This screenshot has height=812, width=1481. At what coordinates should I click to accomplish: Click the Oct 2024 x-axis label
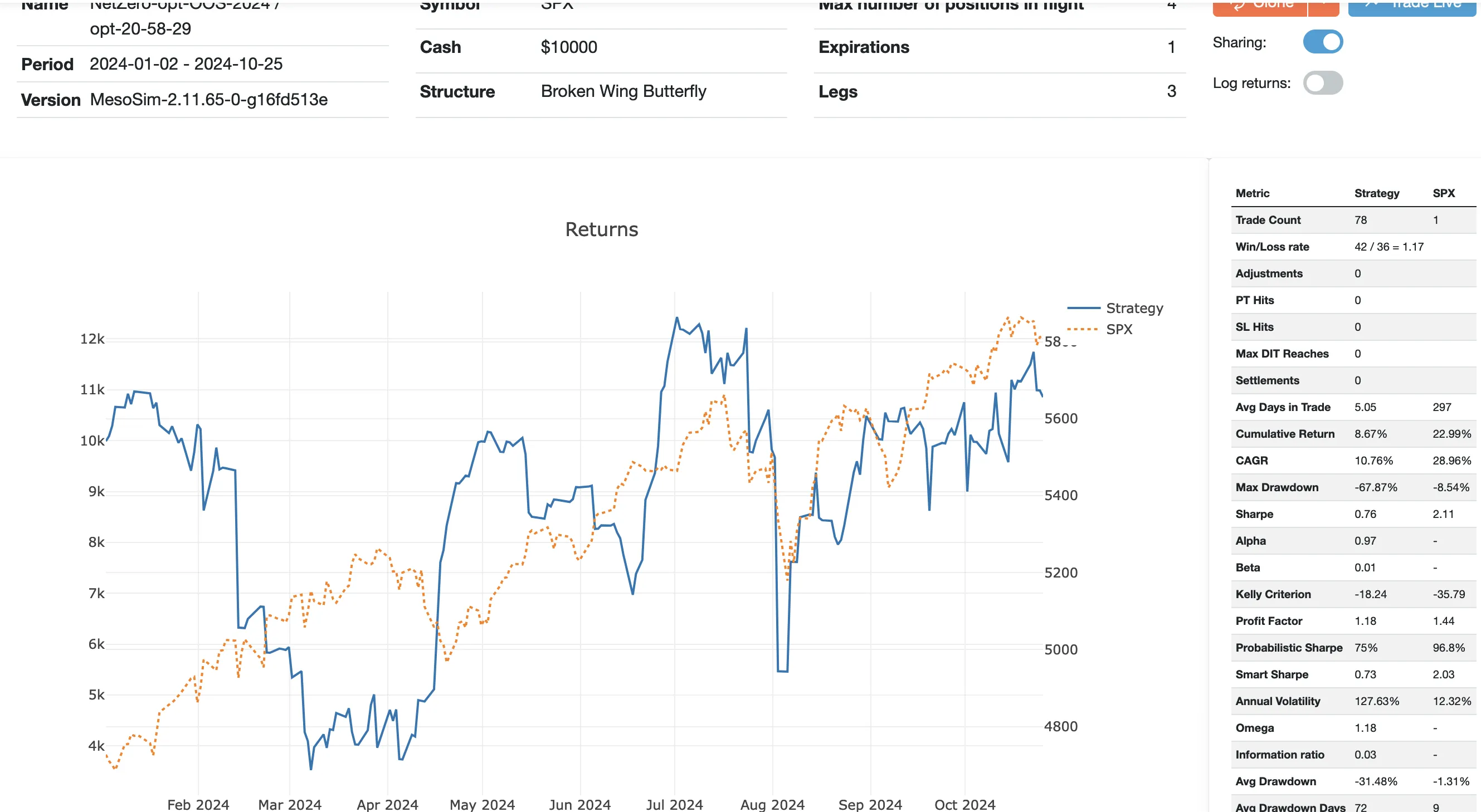tap(964, 804)
